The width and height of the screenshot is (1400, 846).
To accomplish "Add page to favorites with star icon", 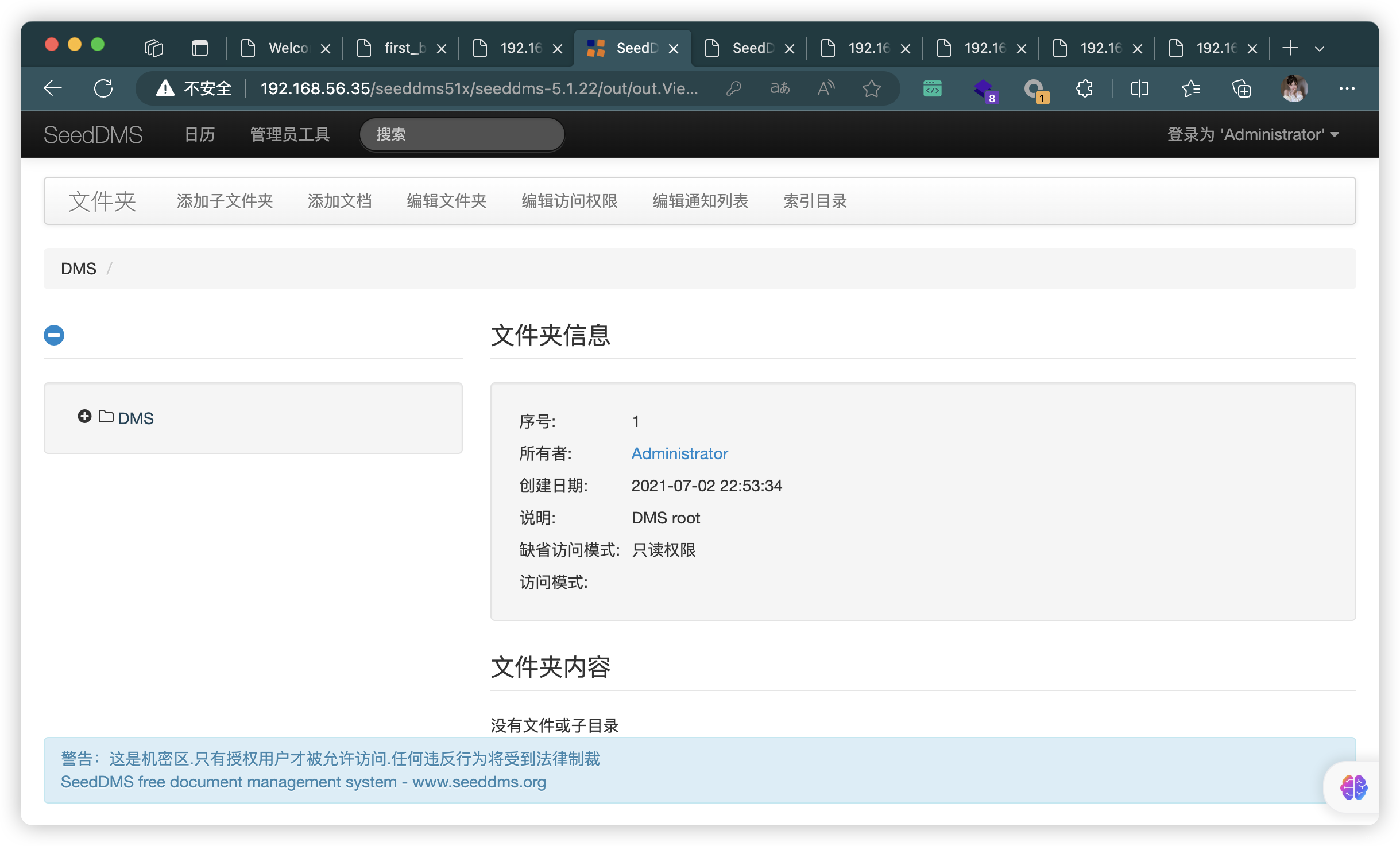I will (x=872, y=88).
